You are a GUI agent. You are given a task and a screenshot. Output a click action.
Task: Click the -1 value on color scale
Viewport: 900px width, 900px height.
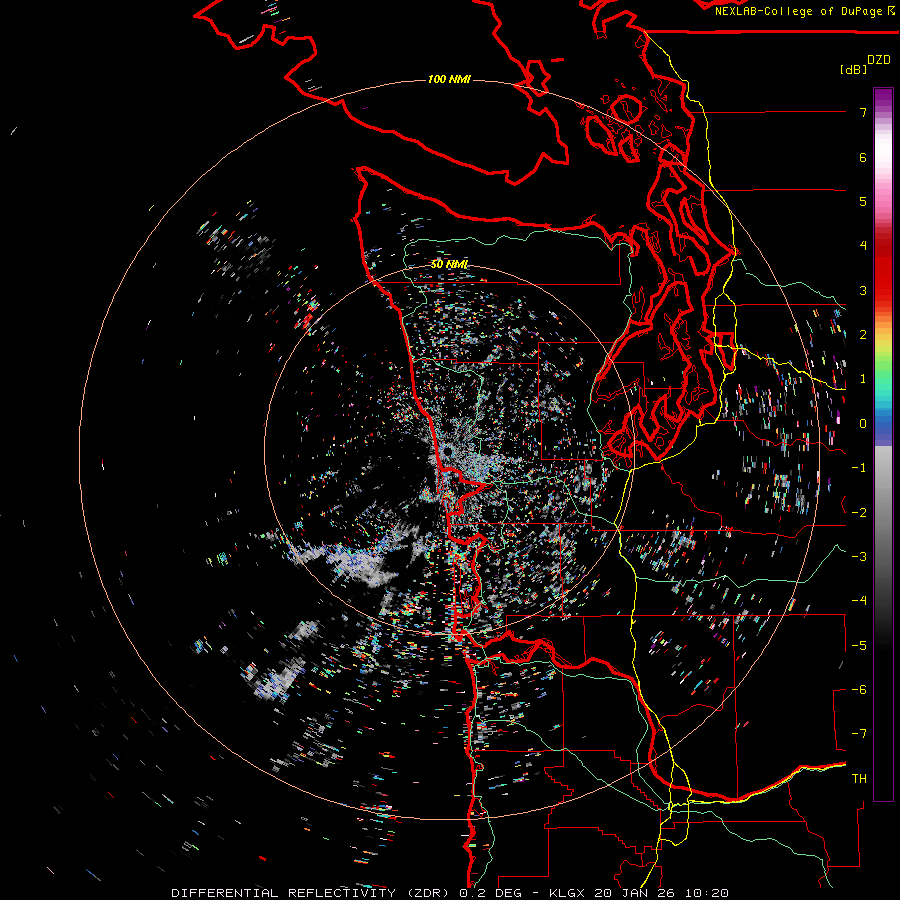tap(859, 468)
